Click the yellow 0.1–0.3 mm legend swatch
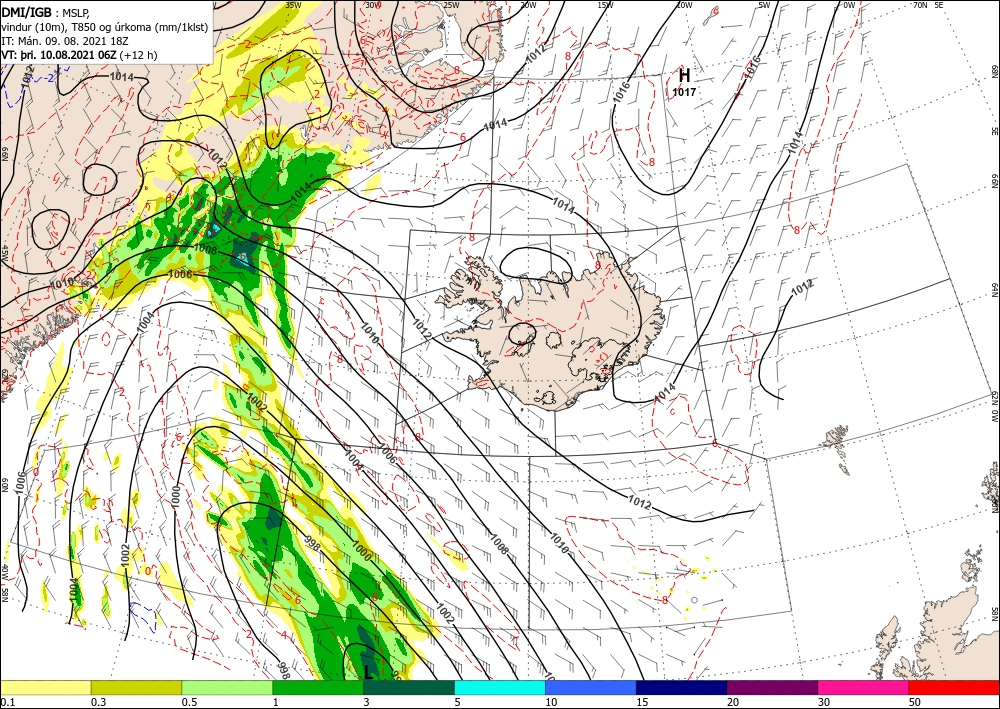Image resolution: width=1000 pixels, height=709 pixels. pyautogui.click(x=46, y=687)
